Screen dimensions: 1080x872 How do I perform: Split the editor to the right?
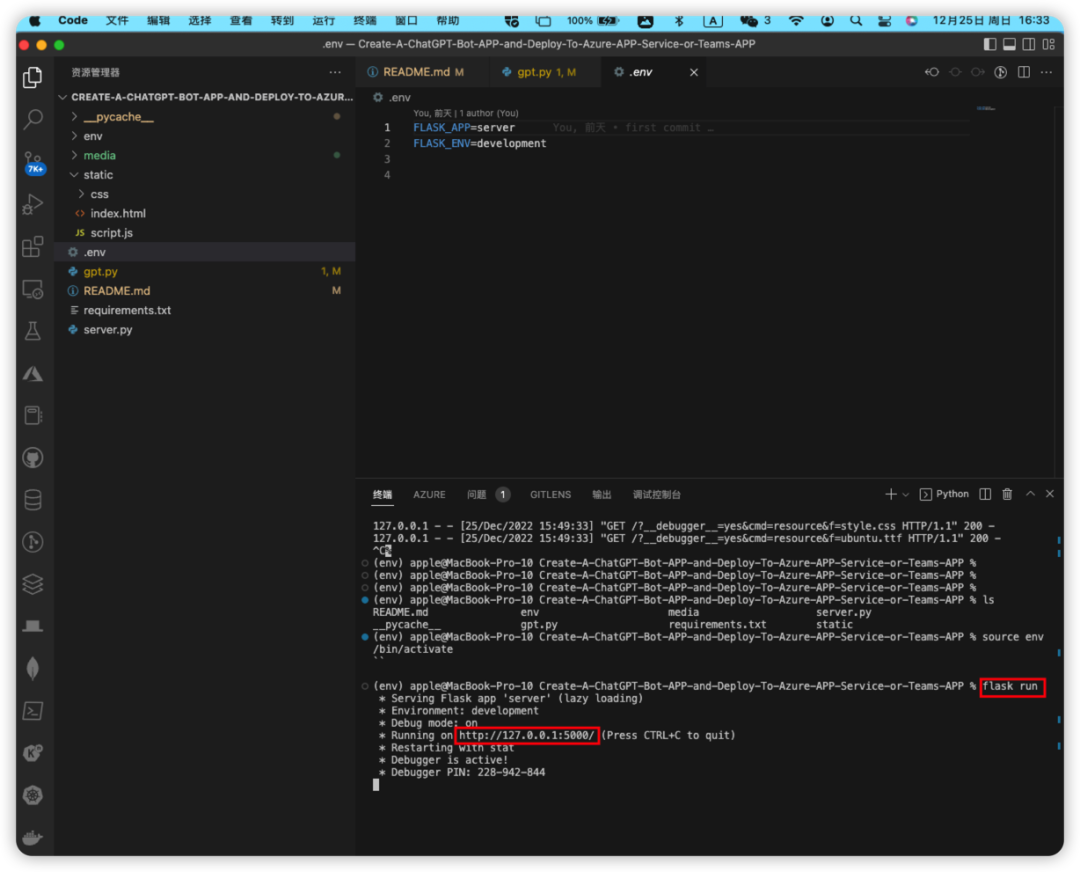pyautogui.click(x=1024, y=72)
